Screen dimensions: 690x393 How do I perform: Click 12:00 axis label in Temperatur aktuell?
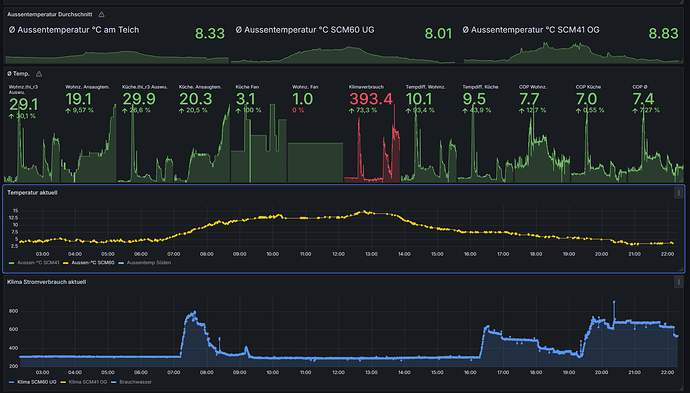pyautogui.click(x=338, y=254)
